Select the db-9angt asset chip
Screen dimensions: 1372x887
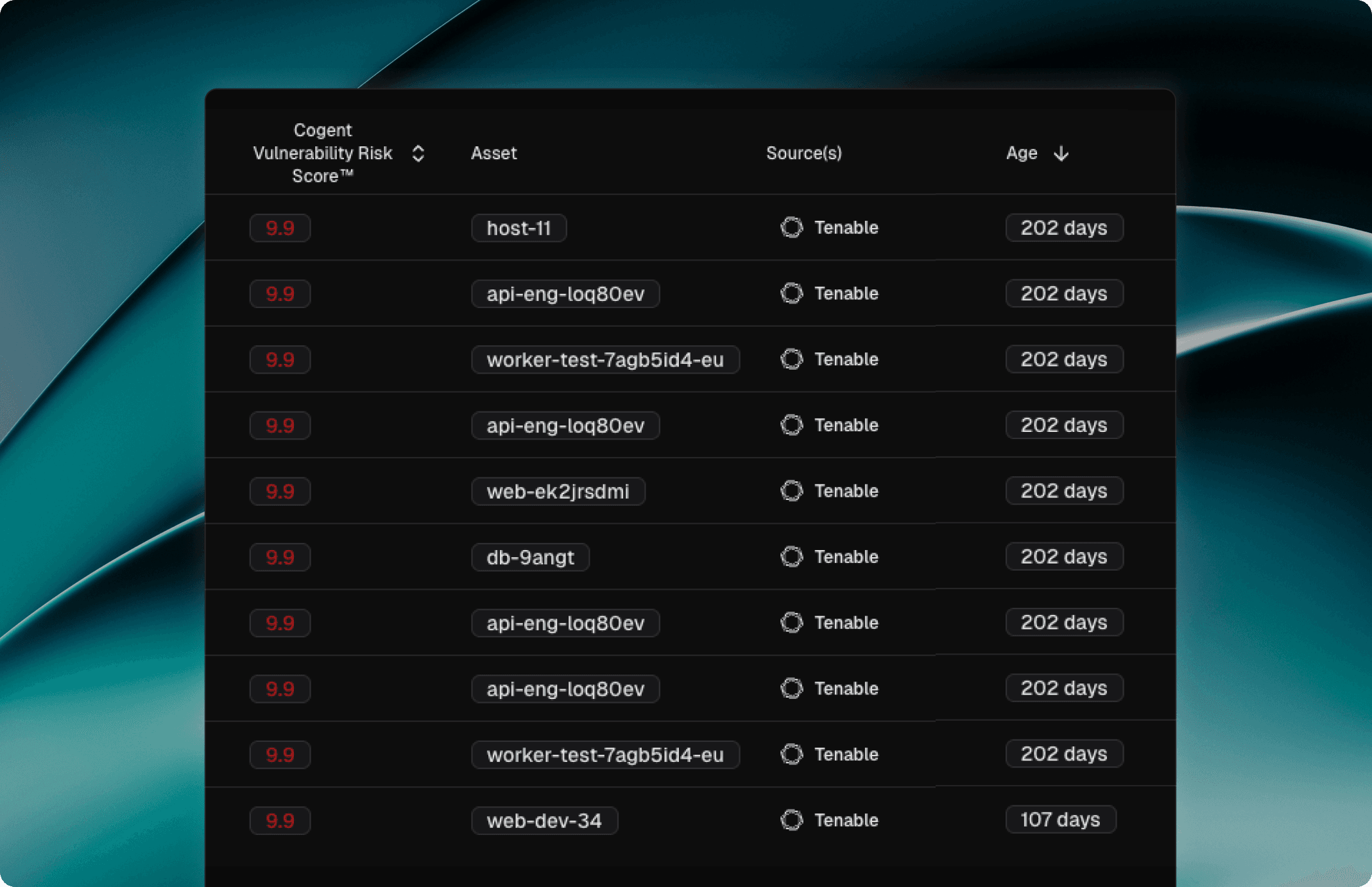click(530, 557)
